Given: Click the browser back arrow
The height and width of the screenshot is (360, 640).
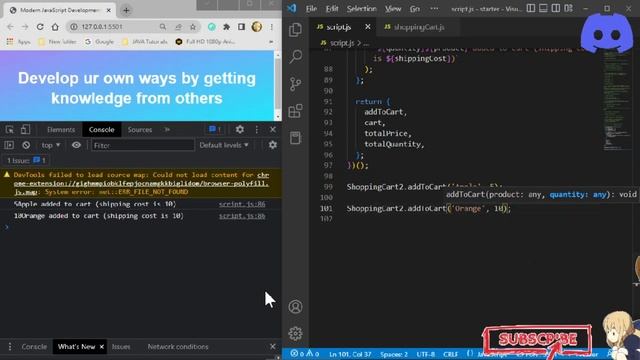Looking at the screenshot, I should [10, 27].
